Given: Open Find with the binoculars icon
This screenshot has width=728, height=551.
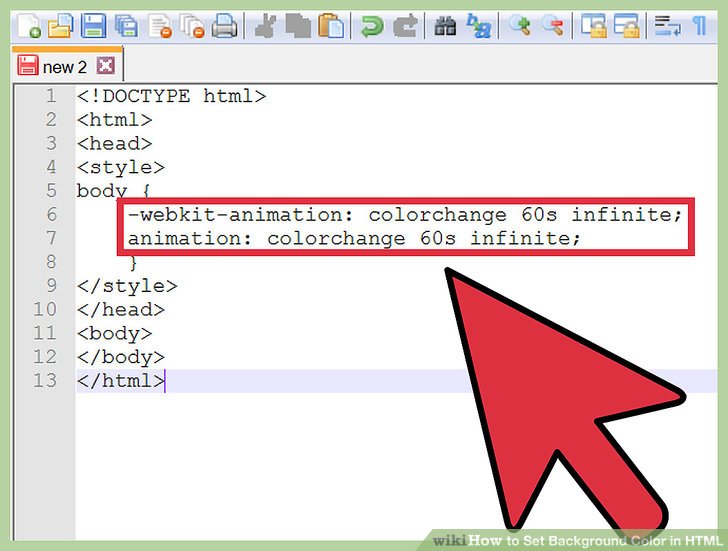Looking at the screenshot, I should [x=445, y=26].
